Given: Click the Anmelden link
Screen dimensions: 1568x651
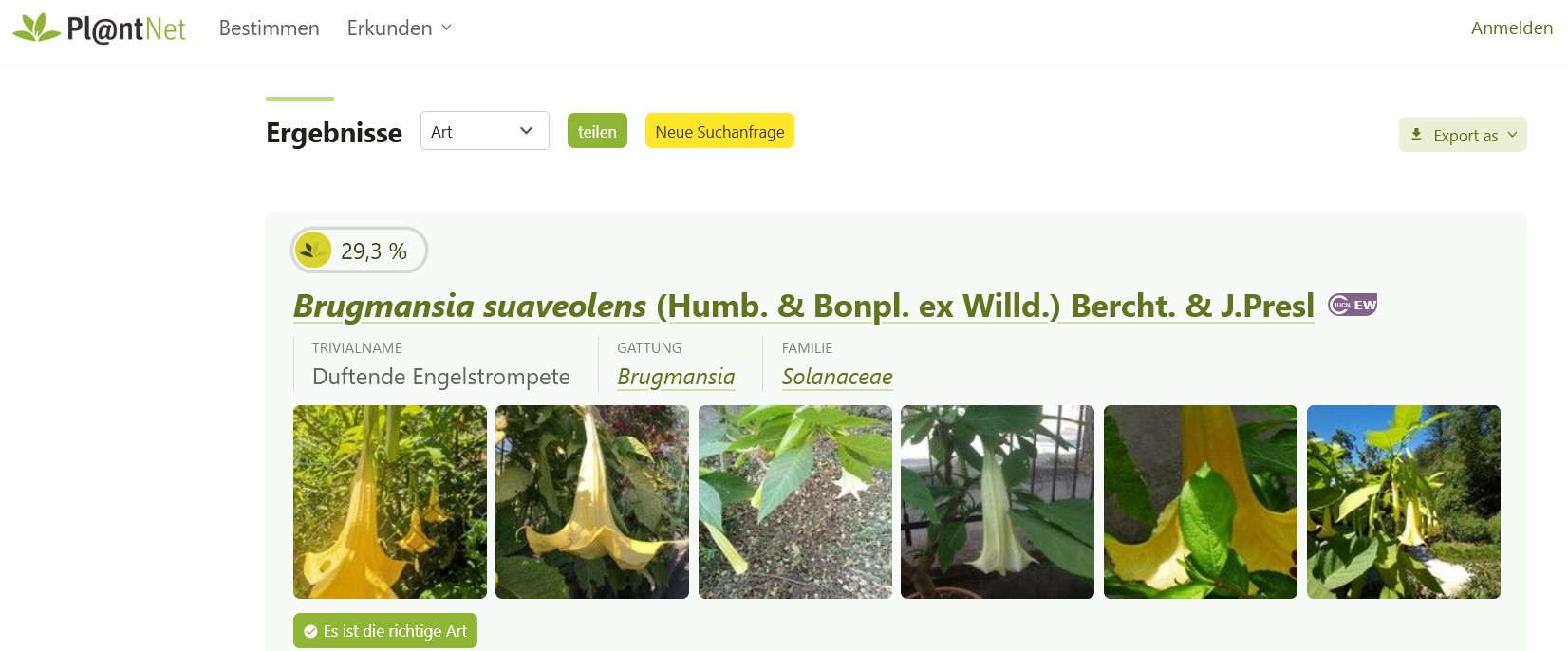Looking at the screenshot, I should click(1512, 28).
